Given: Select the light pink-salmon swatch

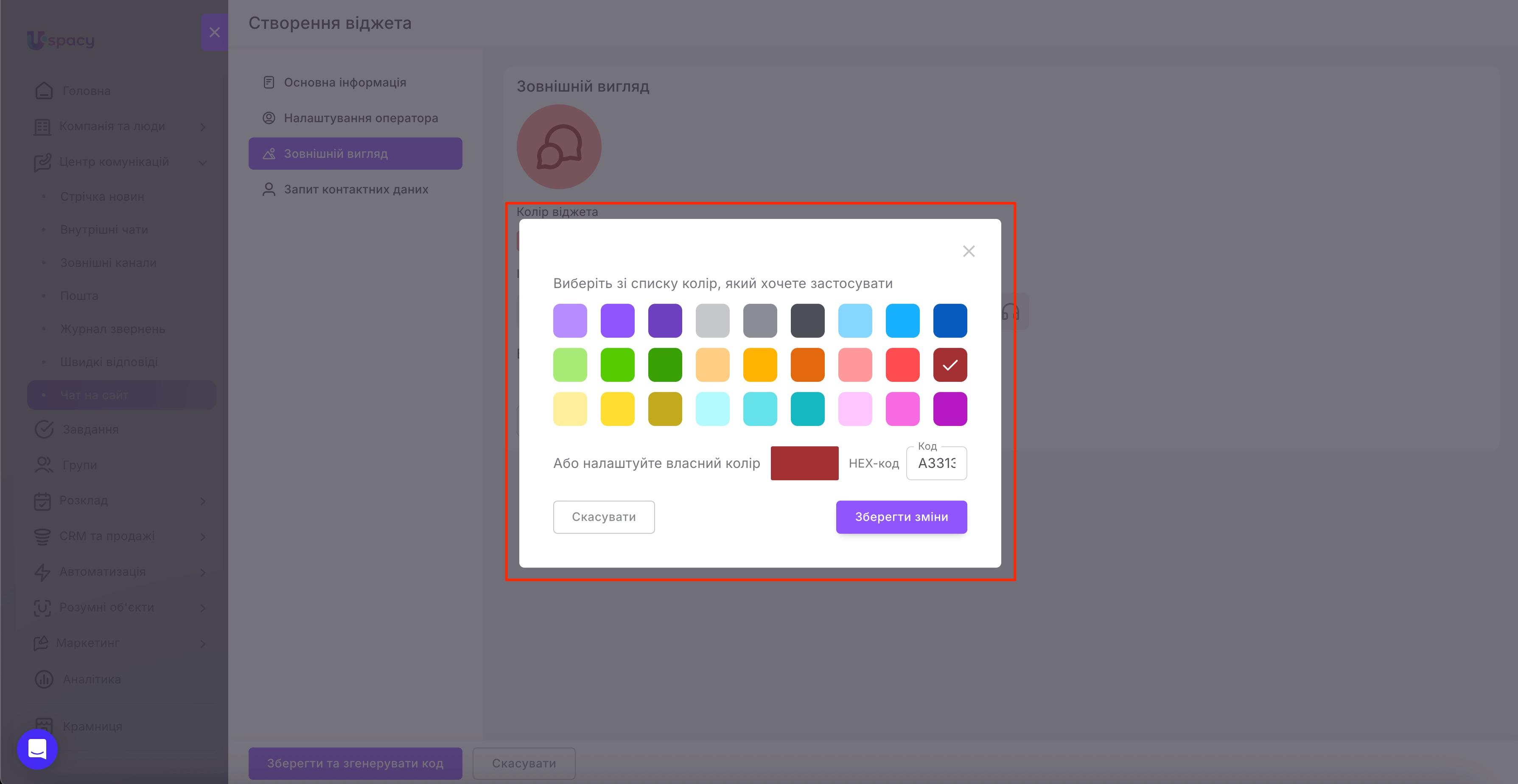Looking at the screenshot, I should pos(855,365).
